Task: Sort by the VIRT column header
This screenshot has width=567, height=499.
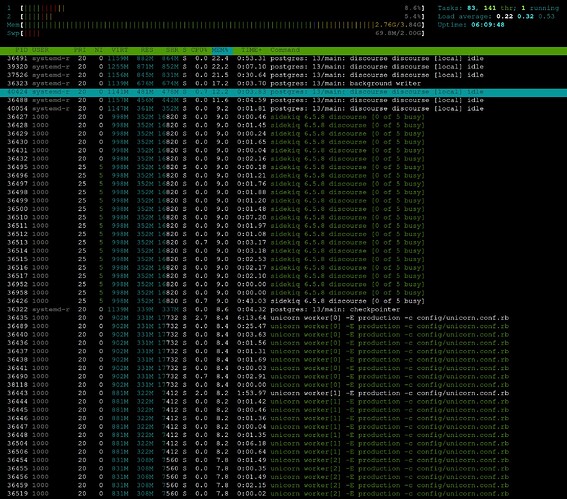Action: (120, 50)
